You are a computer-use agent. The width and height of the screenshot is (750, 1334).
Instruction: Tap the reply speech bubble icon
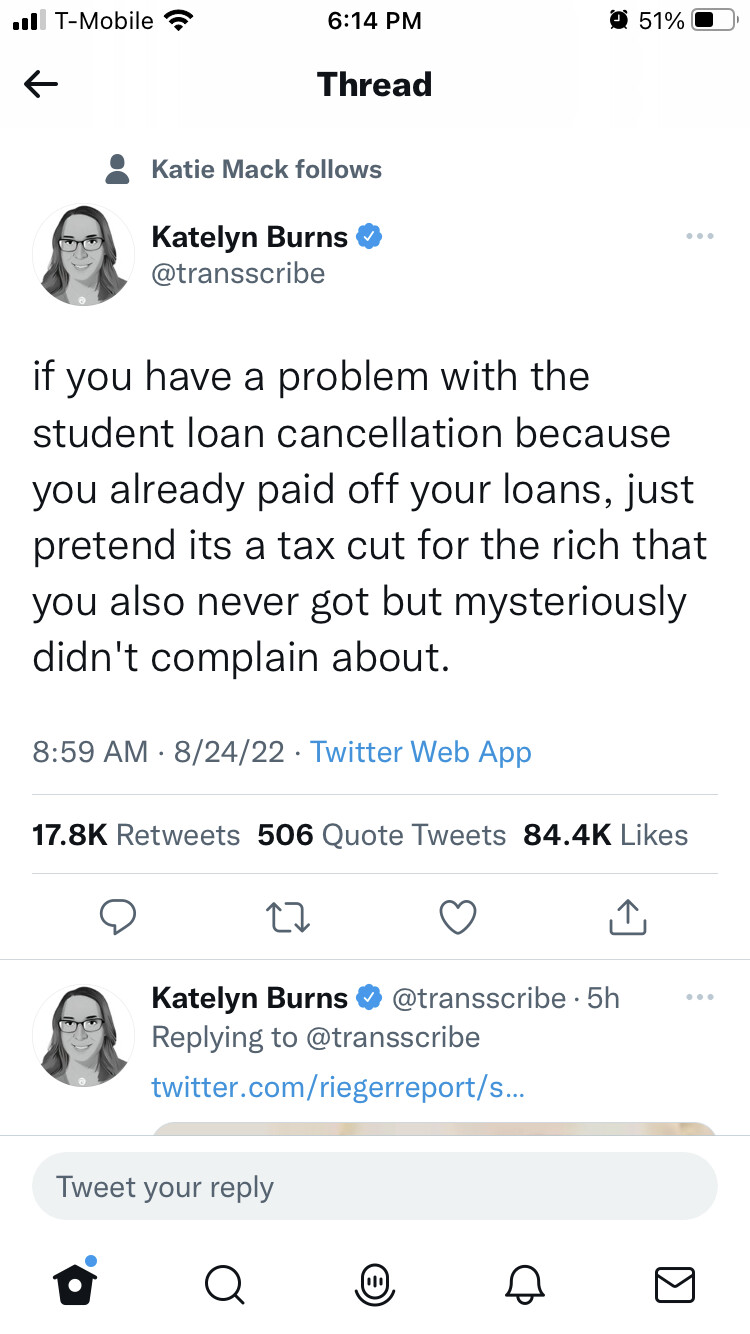coord(119,916)
